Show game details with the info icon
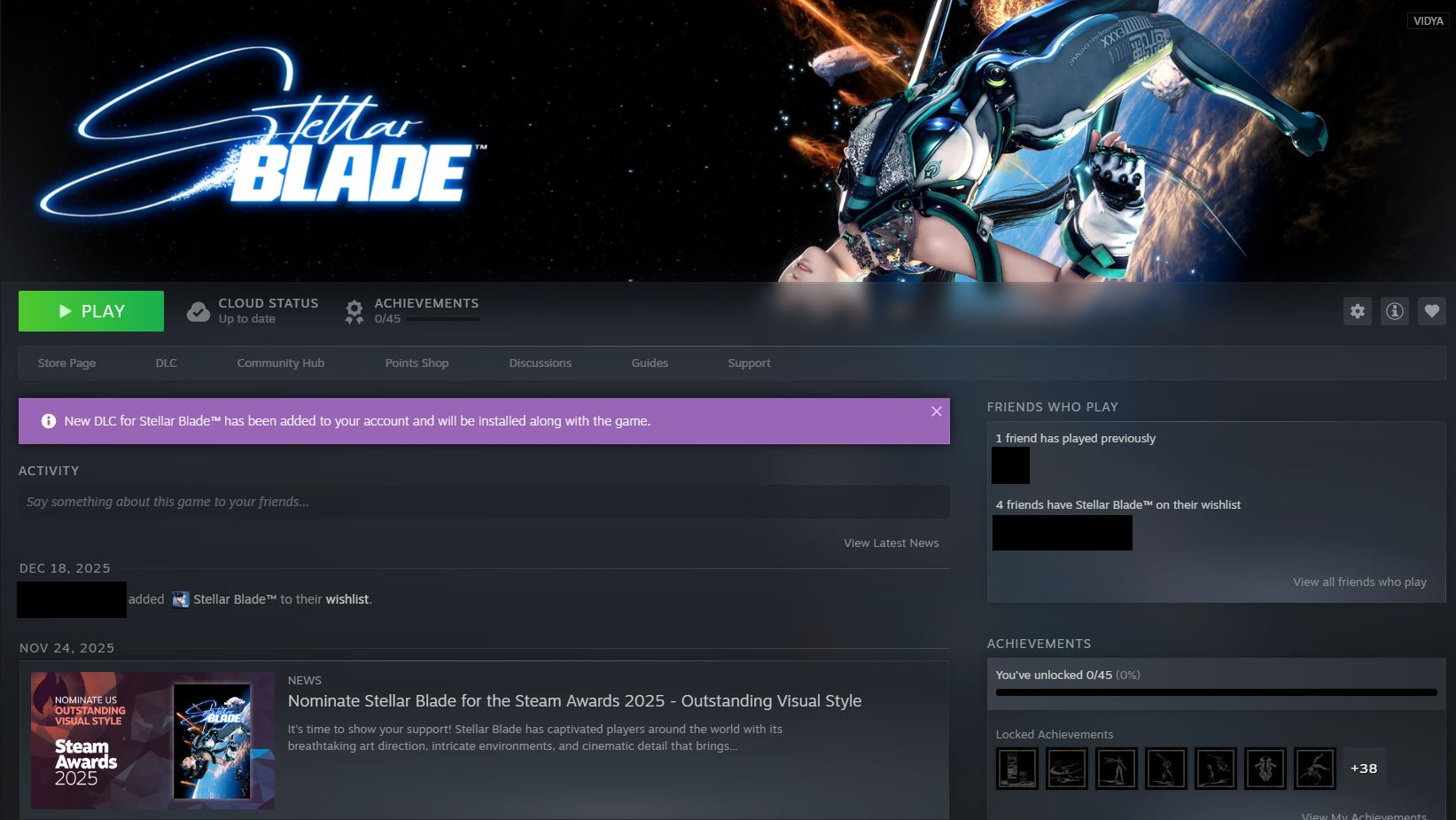Image resolution: width=1456 pixels, height=820 pixels. click(x=1395, y=311)
